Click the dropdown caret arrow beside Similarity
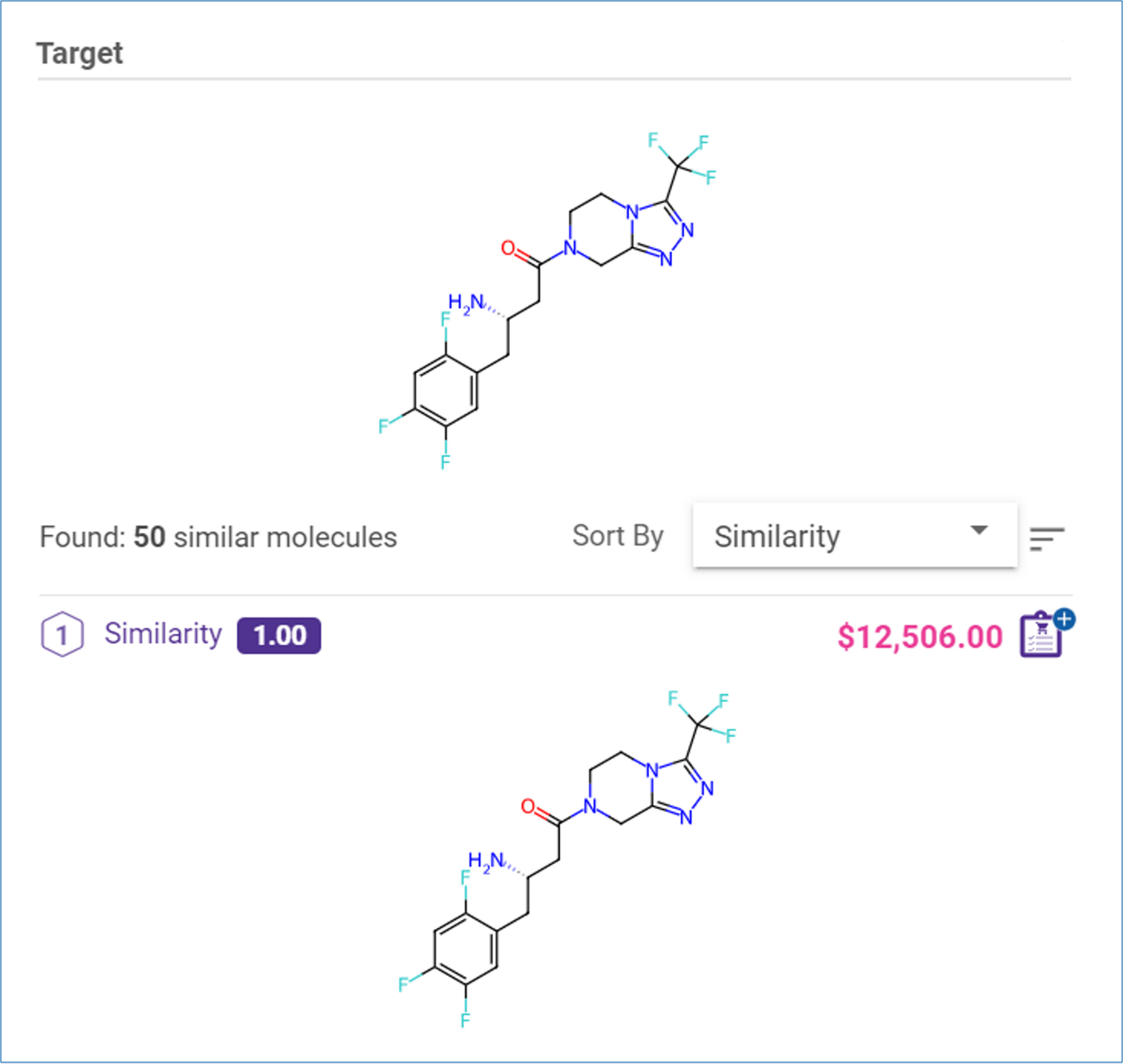Screen dimensions: 1123x1064 coord(979,531)
